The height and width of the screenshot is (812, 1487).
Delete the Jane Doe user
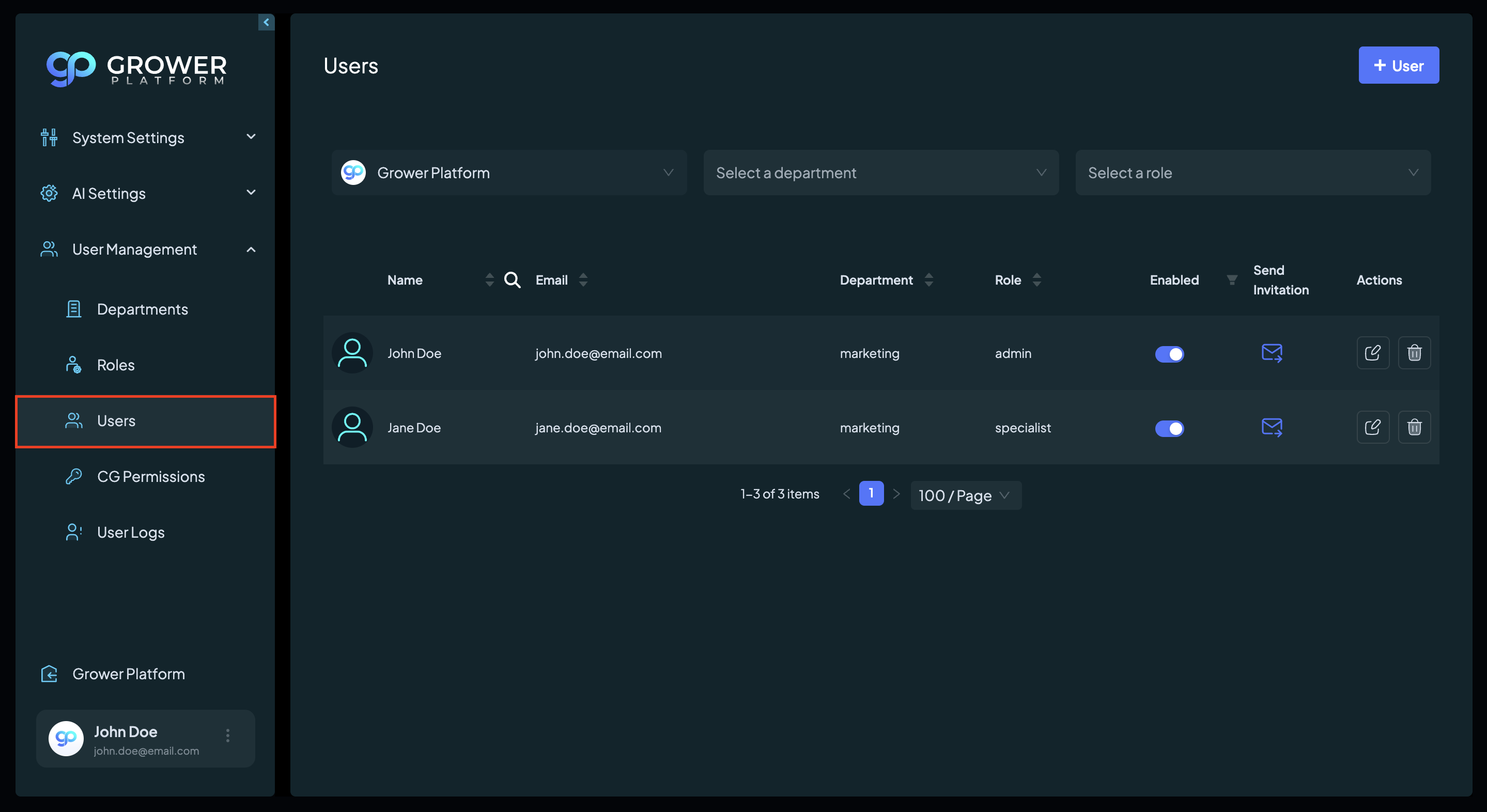[1414, 427]
